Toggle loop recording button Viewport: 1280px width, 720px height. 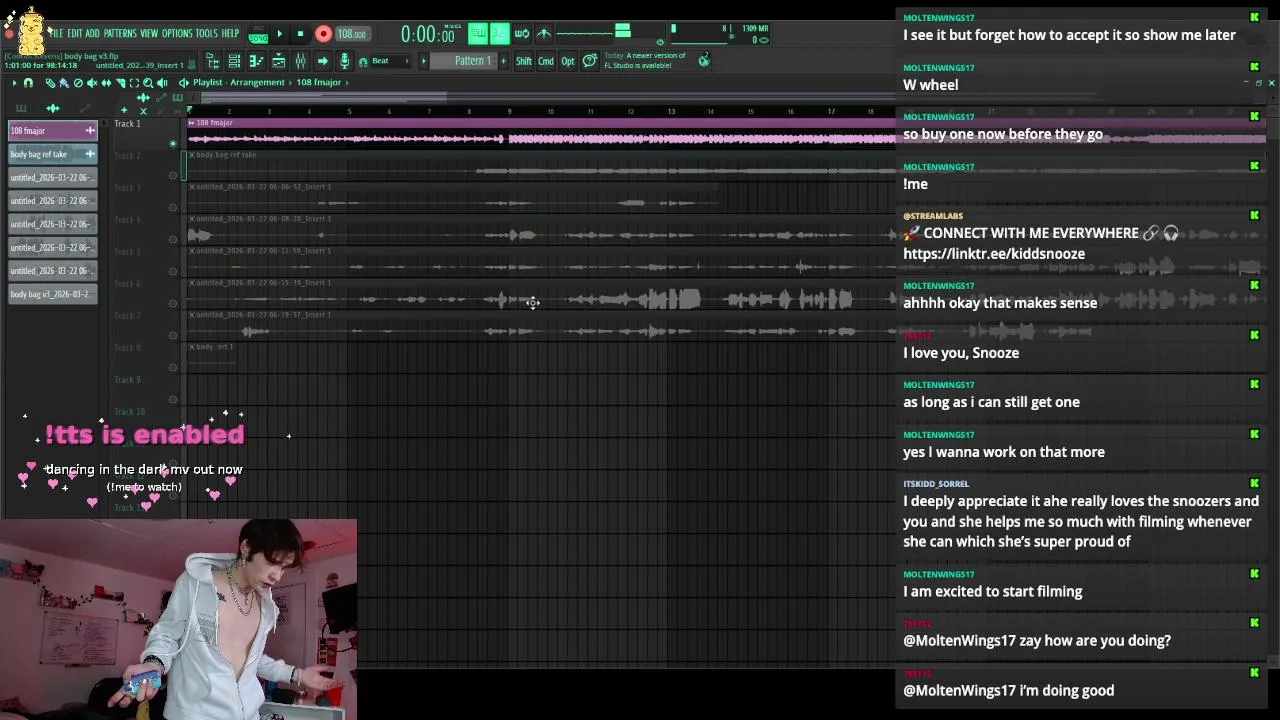522,34
